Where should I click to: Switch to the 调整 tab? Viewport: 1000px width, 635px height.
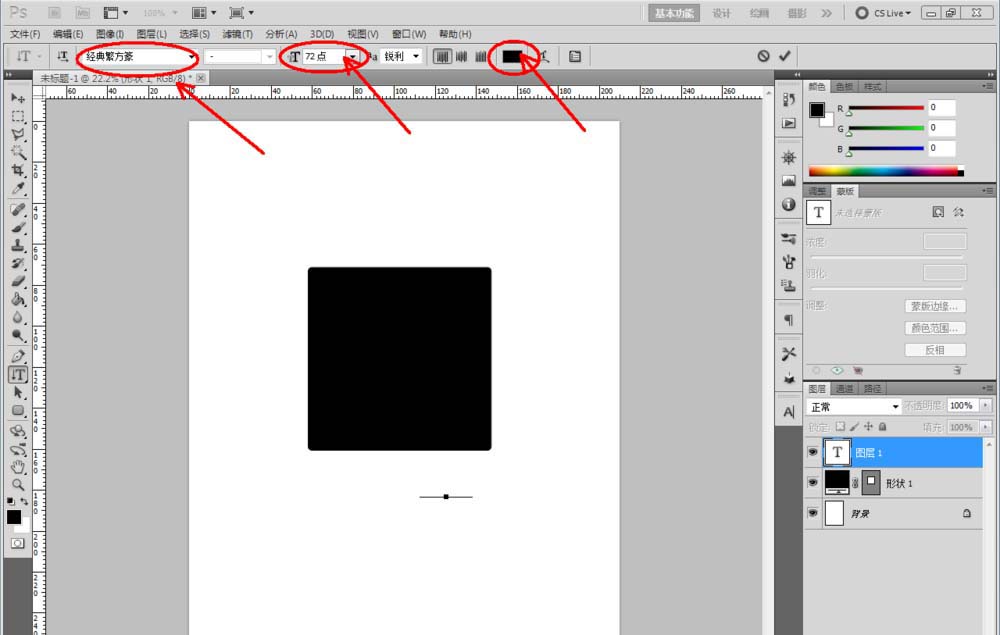[817, 191]
